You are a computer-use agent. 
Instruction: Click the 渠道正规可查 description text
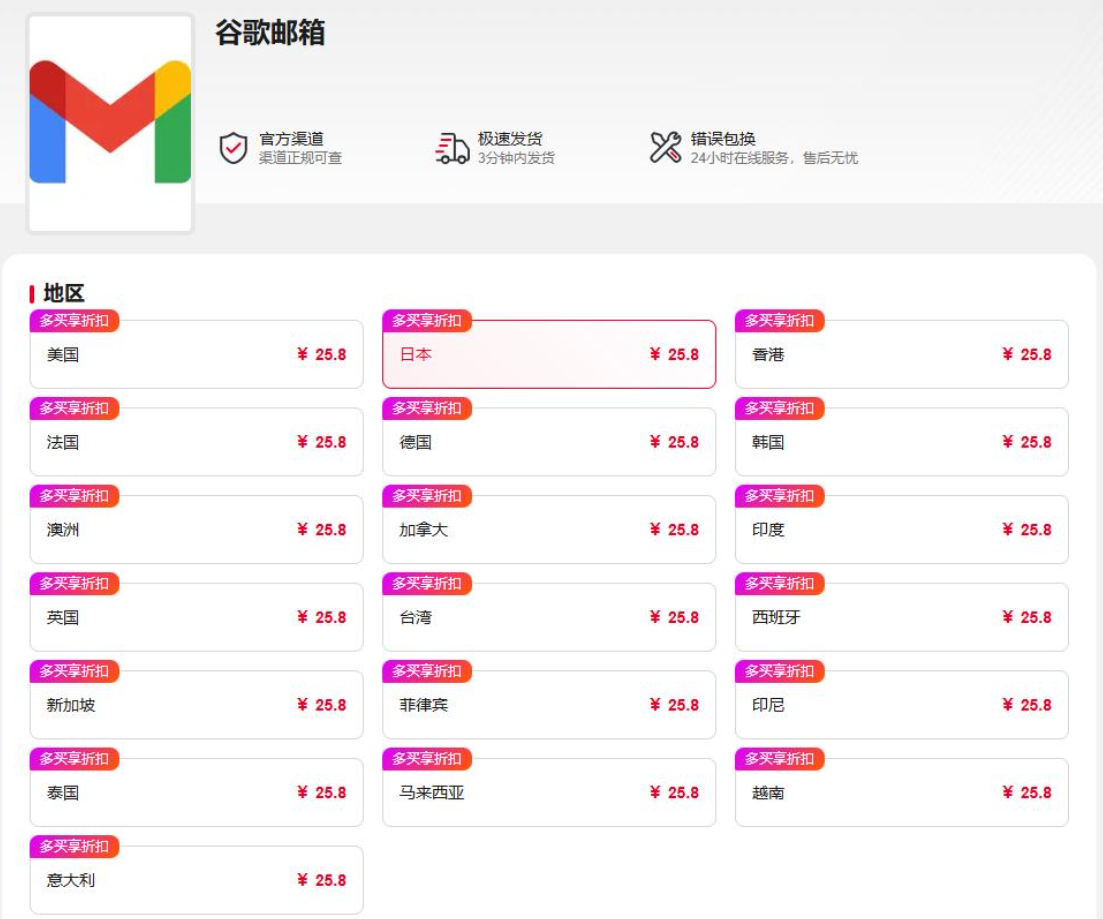300,158
